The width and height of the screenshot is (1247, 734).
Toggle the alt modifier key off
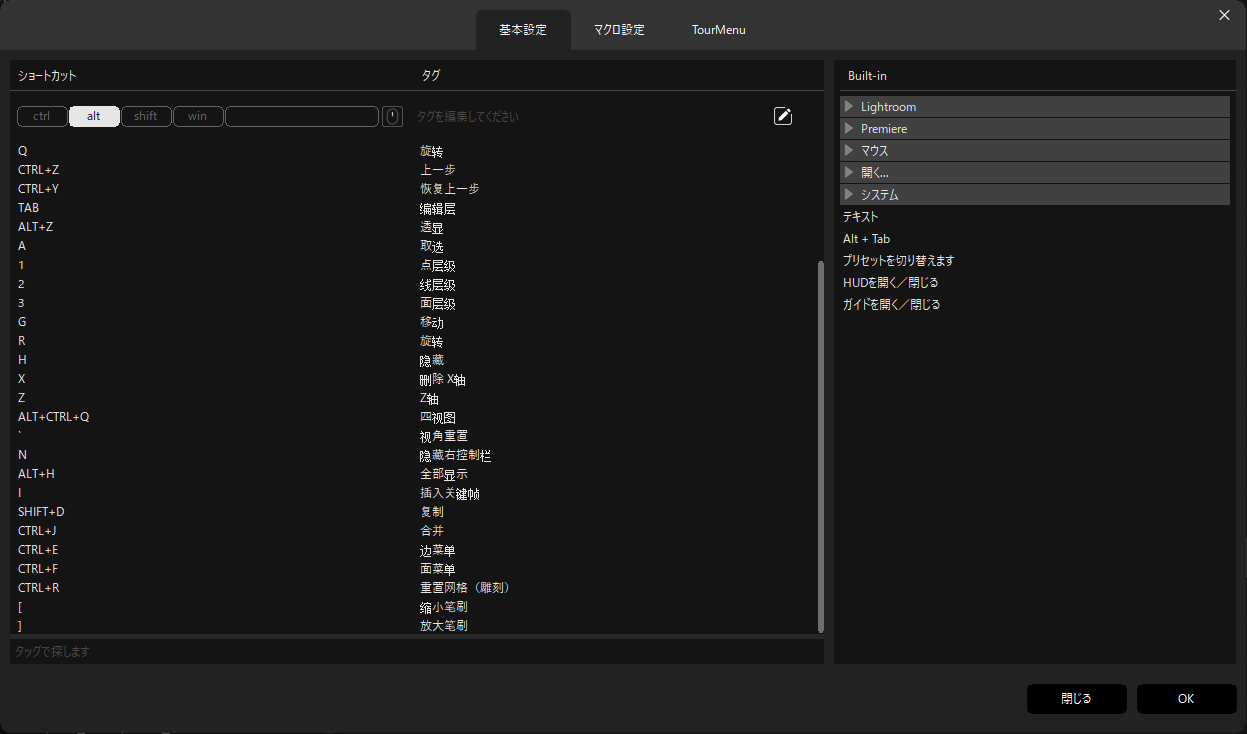[x=94, y=117]
